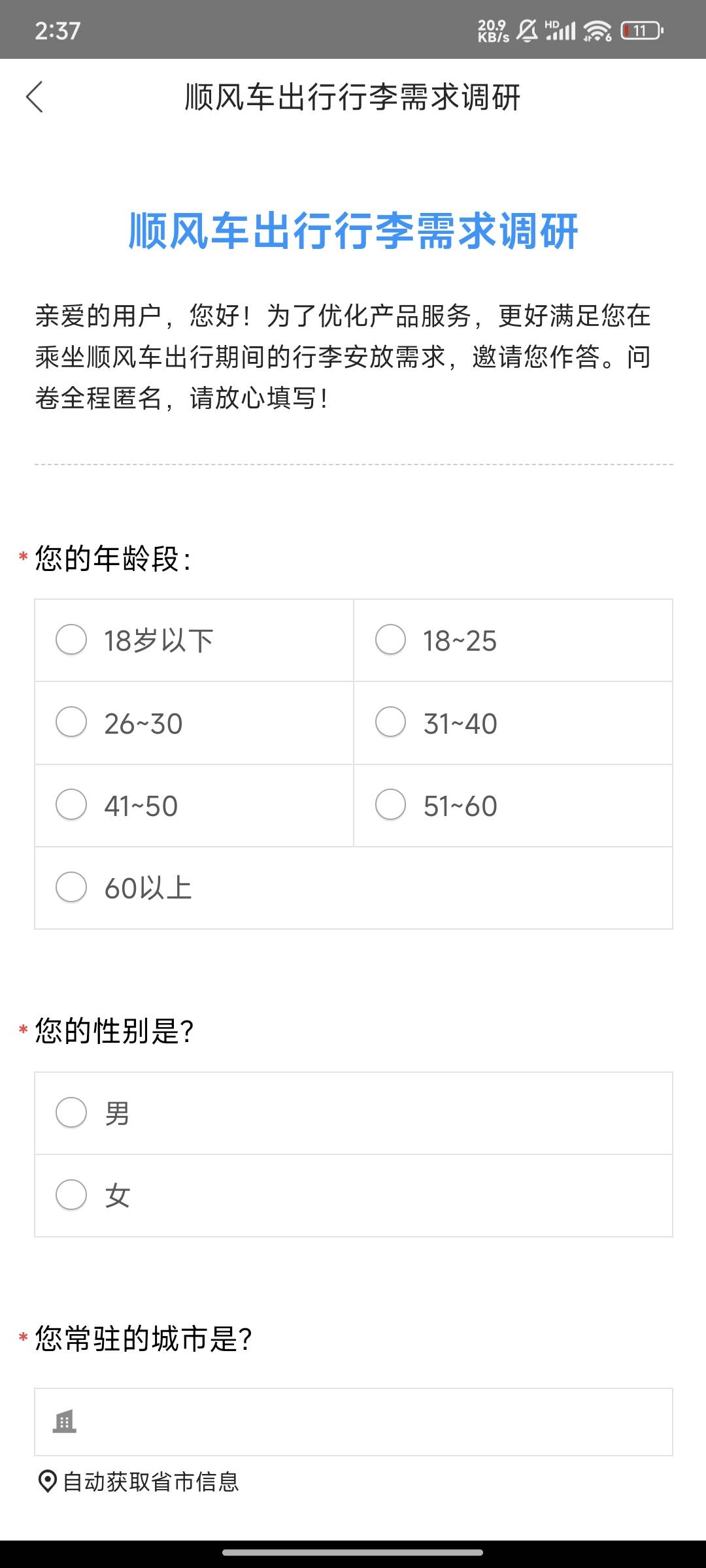Select the 18岁以下 age option
This screenshot has width=706, height=1568.
(x=194, y=640)
